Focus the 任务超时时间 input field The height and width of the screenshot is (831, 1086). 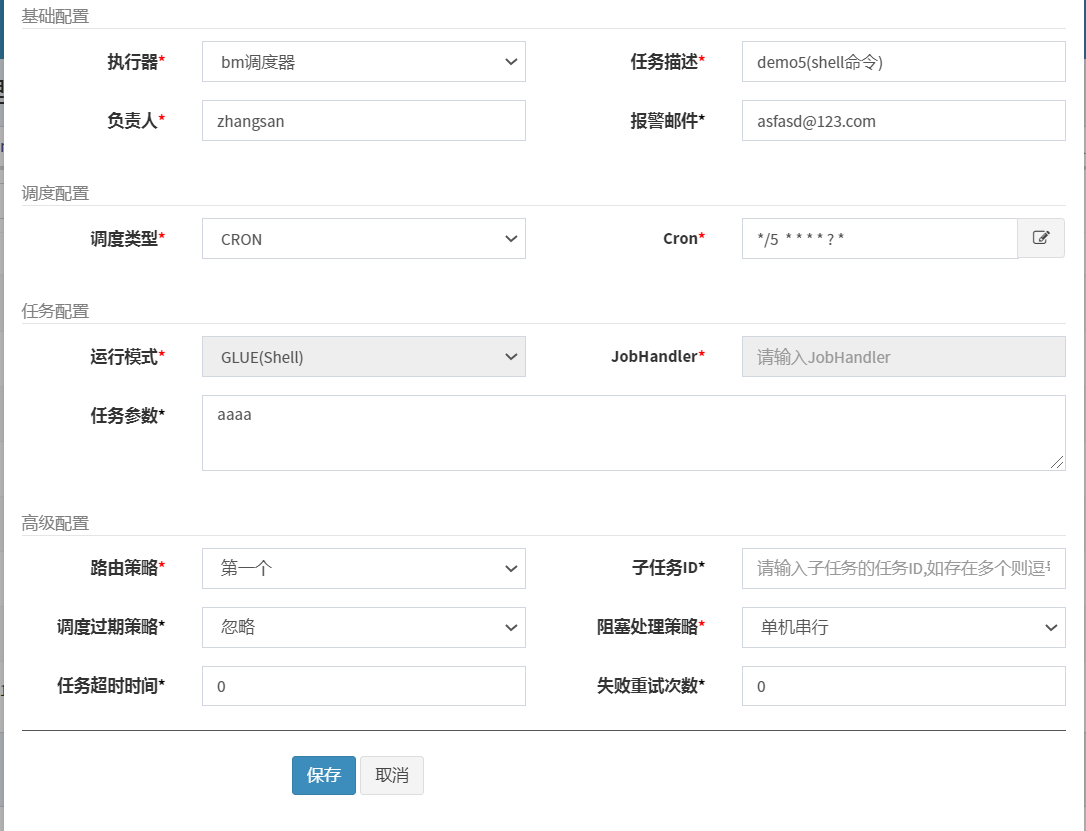(x=363, y=687)
